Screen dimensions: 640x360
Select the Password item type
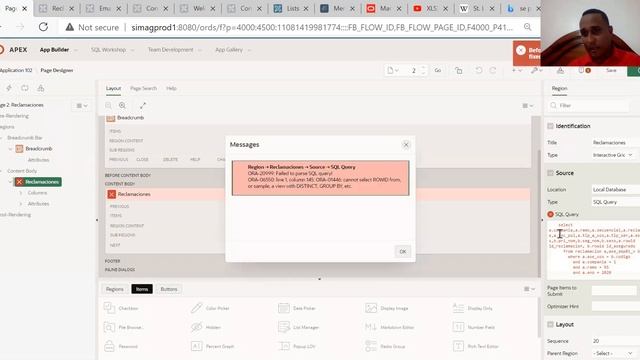click(x=121, y=346)
